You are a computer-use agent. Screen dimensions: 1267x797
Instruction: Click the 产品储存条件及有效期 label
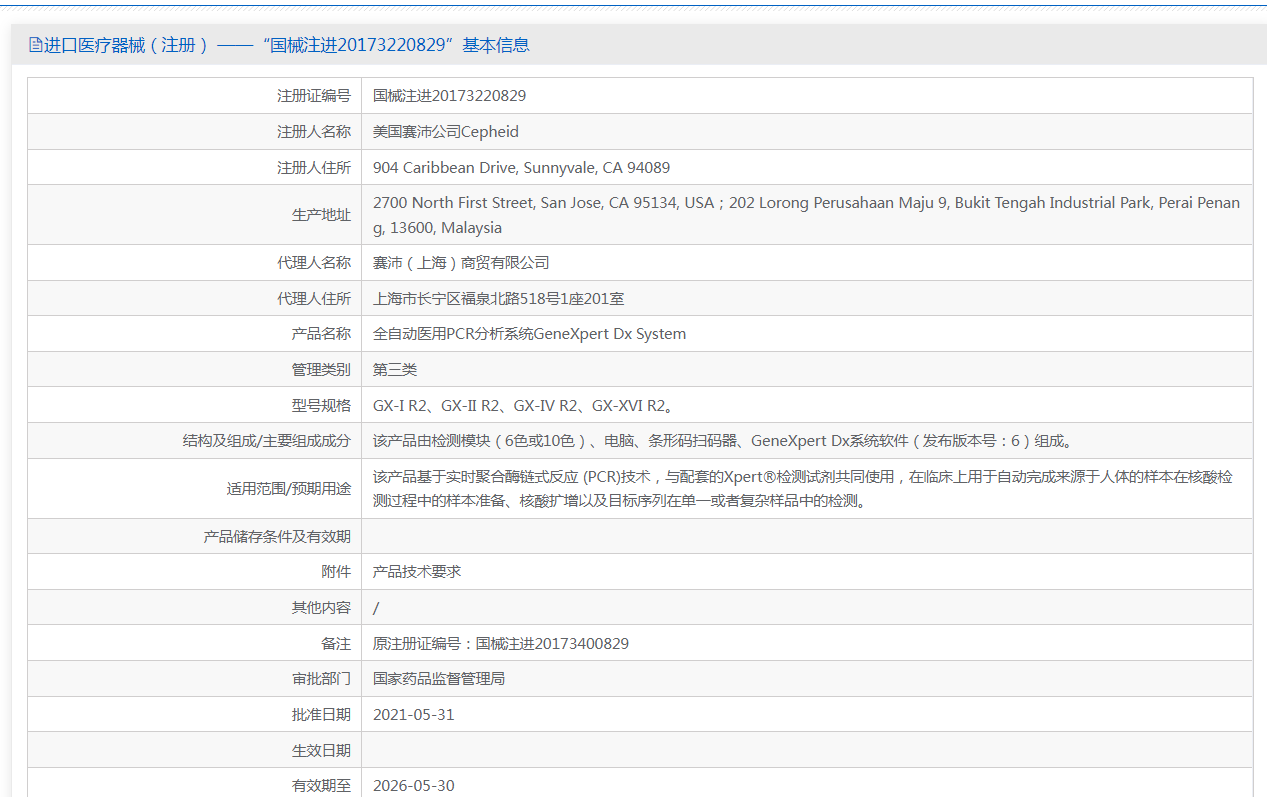[x=277, y=537]
